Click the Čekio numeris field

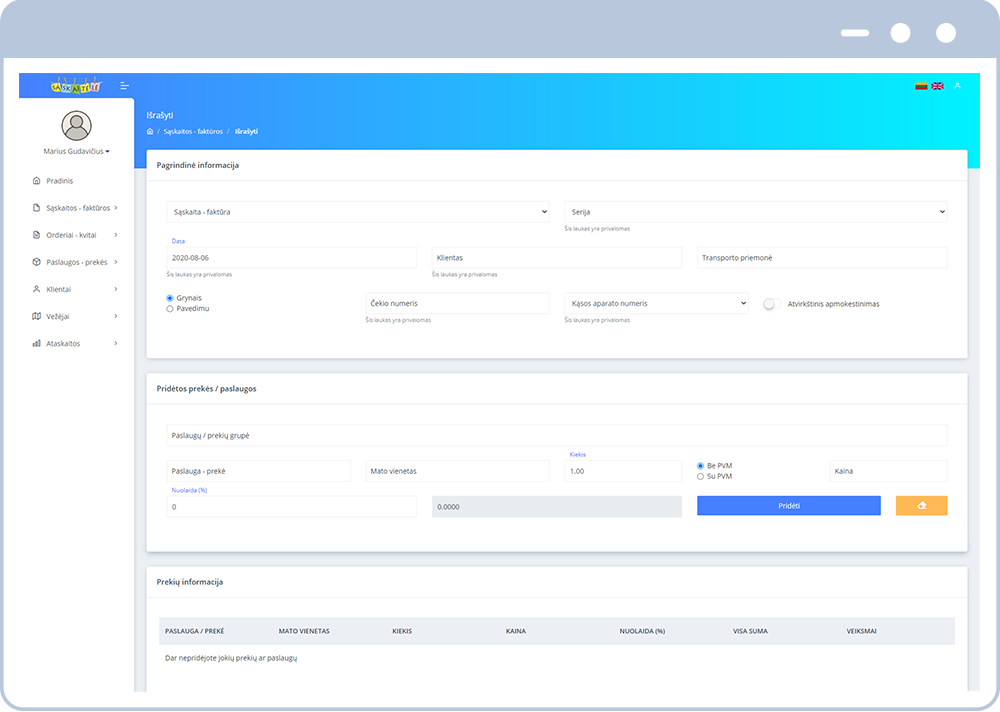click(457, 303)
